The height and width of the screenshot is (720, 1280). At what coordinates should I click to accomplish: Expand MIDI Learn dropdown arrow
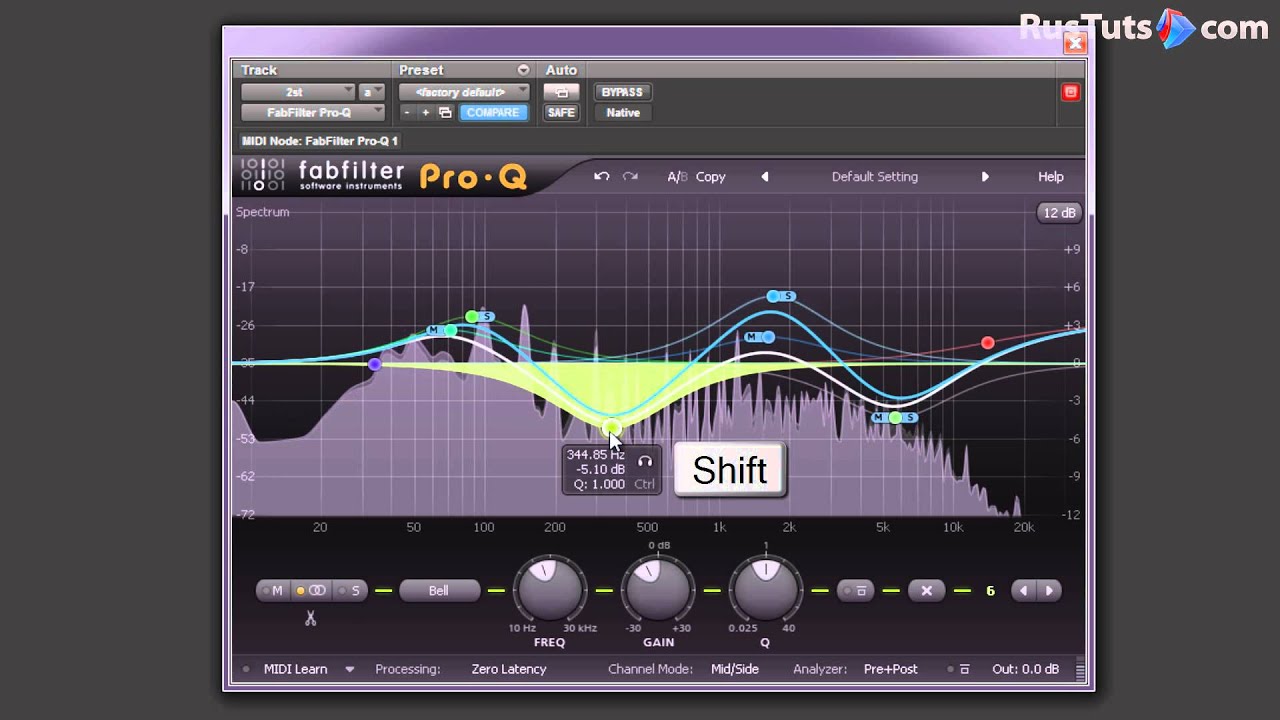click(x=349, y=669)
